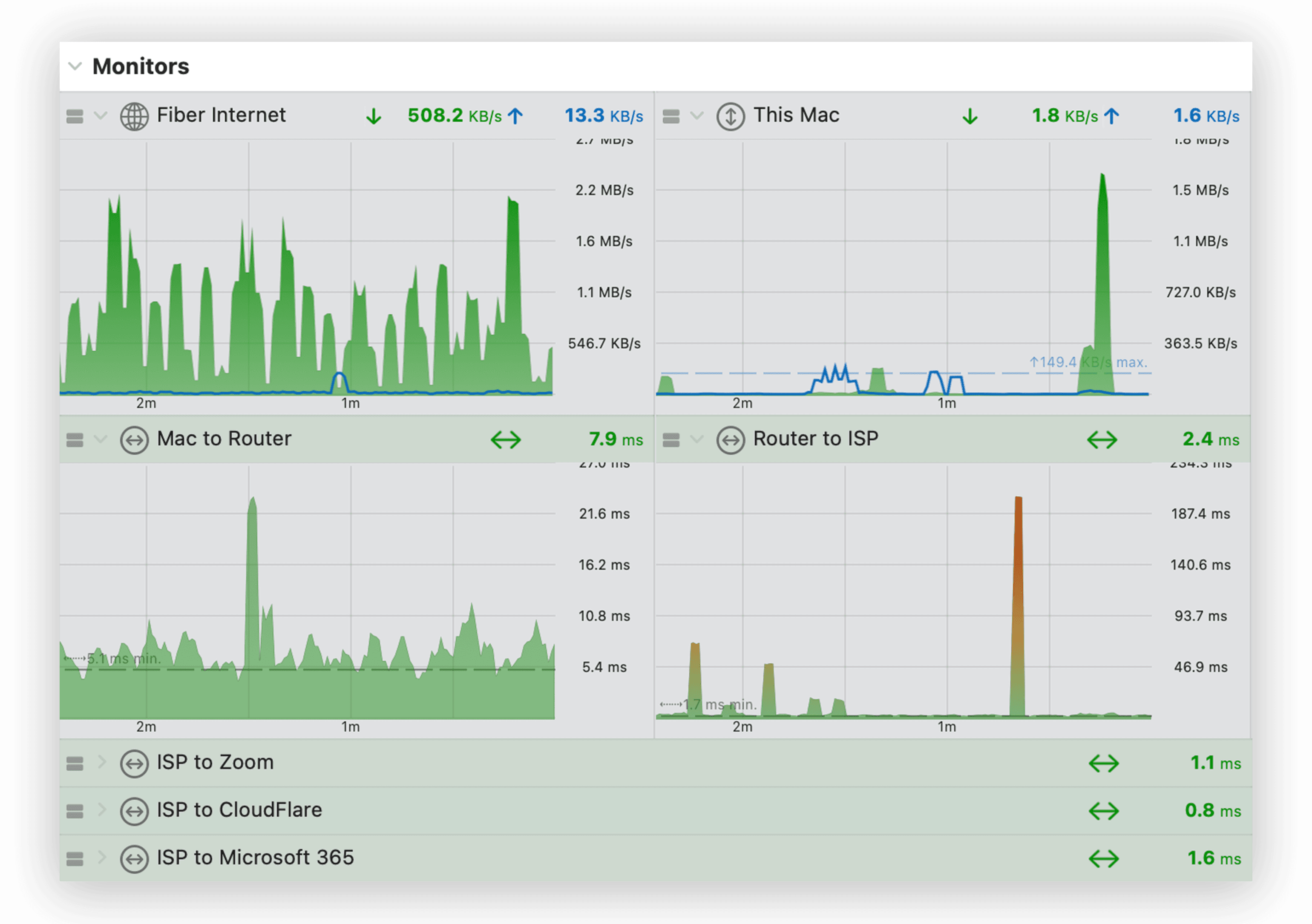Click the 5.1 ms min marker label
Screen dimensions: 1312x924
(x=112, y=658)
